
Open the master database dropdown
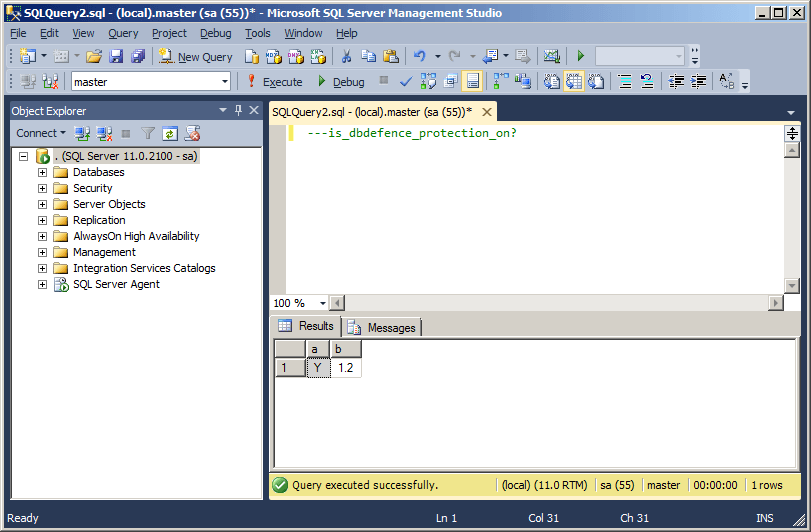[x=224, y=82]
